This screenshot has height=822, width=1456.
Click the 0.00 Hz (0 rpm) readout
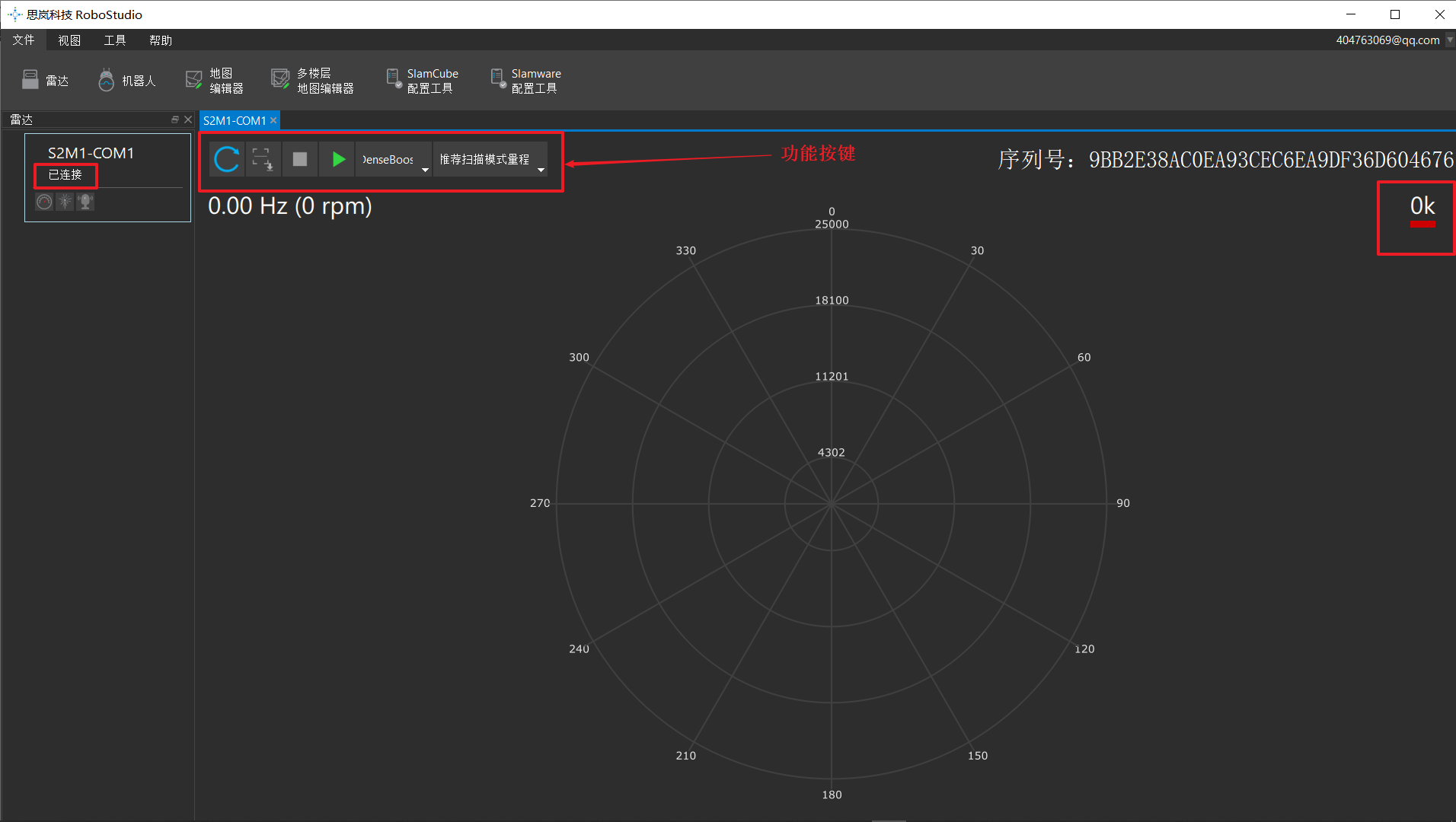(290, 206)
